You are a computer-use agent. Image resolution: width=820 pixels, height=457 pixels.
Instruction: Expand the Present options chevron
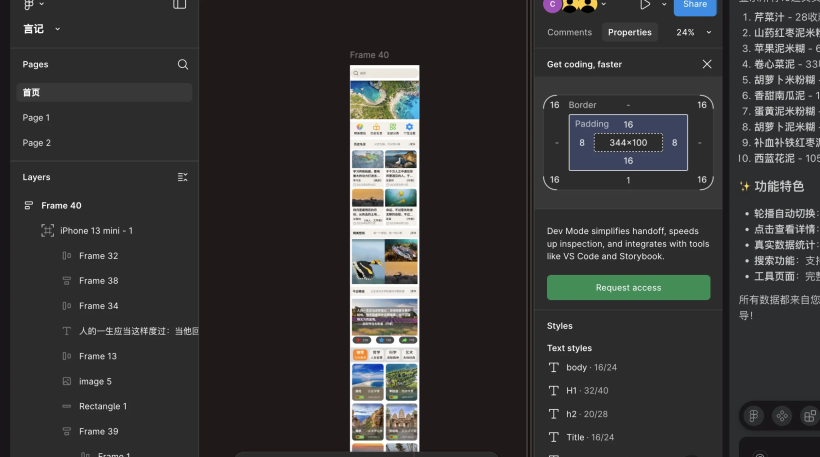tap(662, 5)
